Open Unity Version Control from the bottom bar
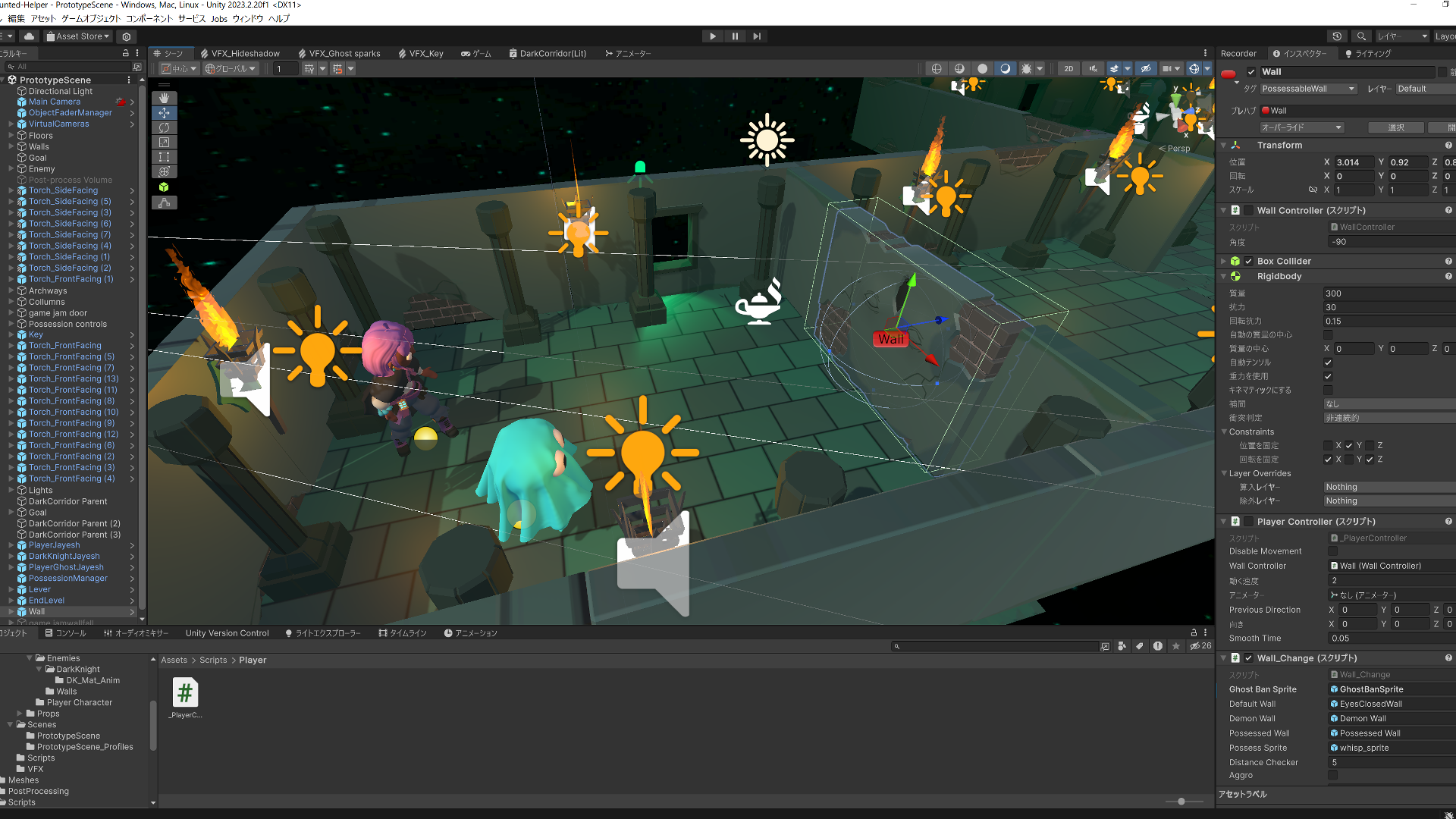The height and width of the screenshot is (819, 1456). click(227, 632)
